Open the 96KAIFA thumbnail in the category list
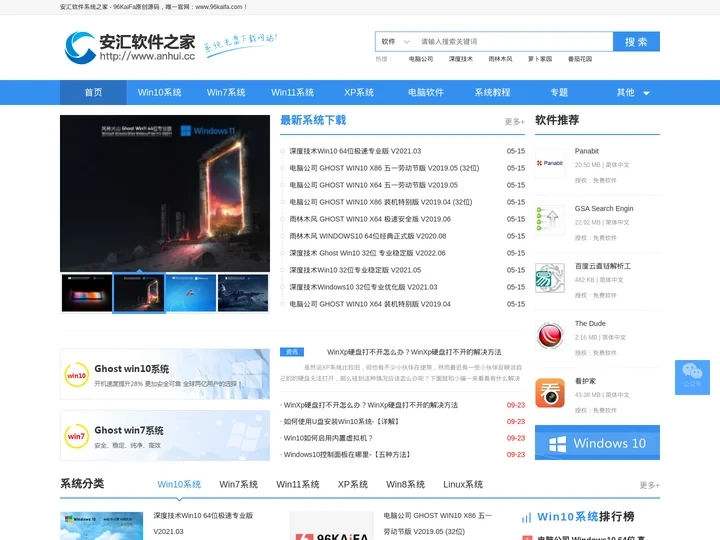 (332, 526)
